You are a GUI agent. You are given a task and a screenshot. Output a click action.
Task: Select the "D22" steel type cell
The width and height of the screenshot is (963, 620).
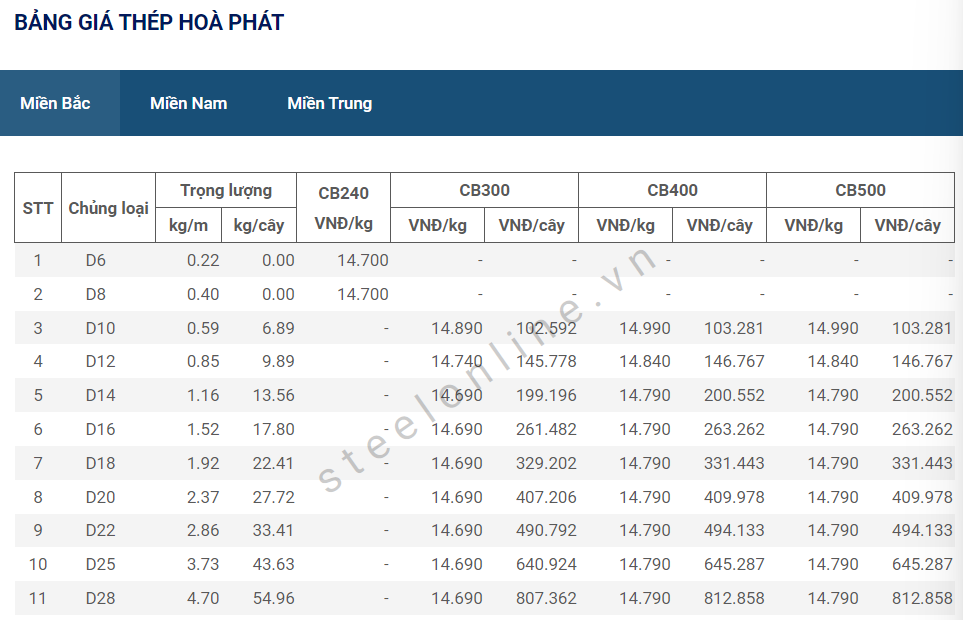(x=101, y=530)
